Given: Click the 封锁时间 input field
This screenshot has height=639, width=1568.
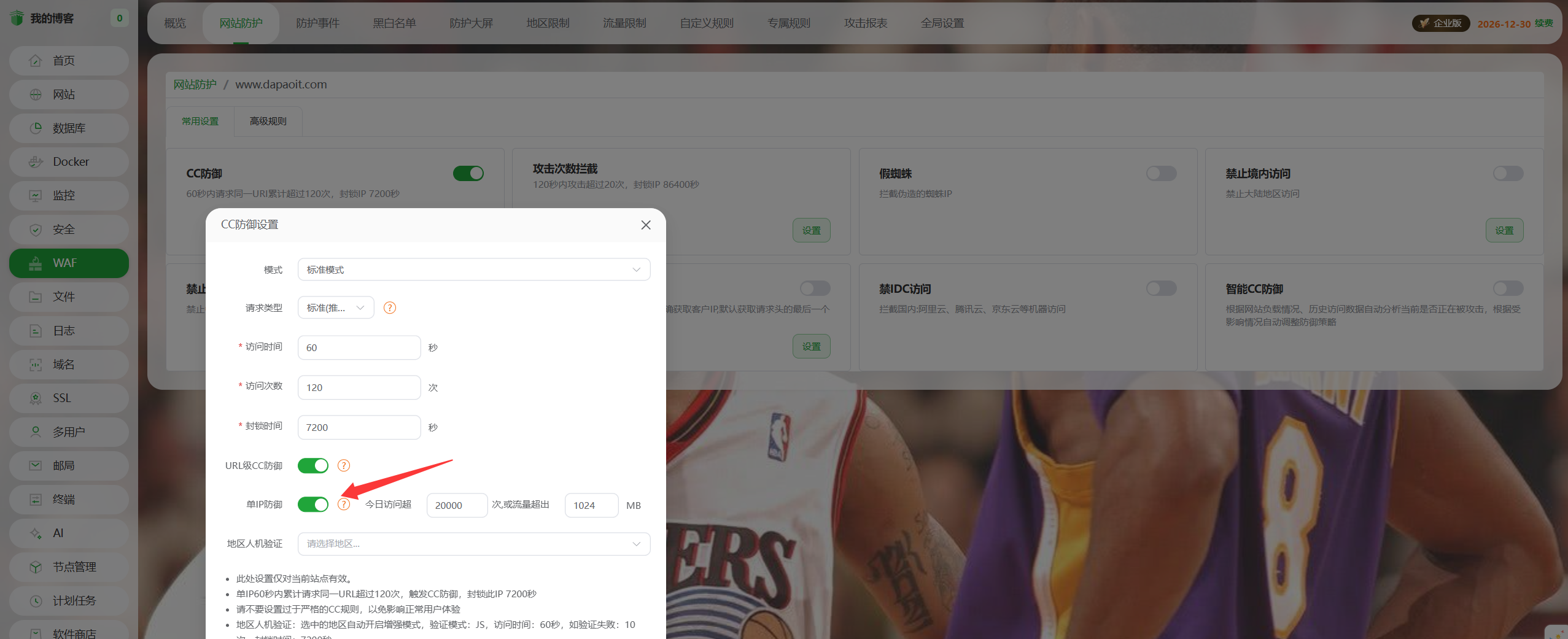Looking at the screenshot, I should point(359,428).
